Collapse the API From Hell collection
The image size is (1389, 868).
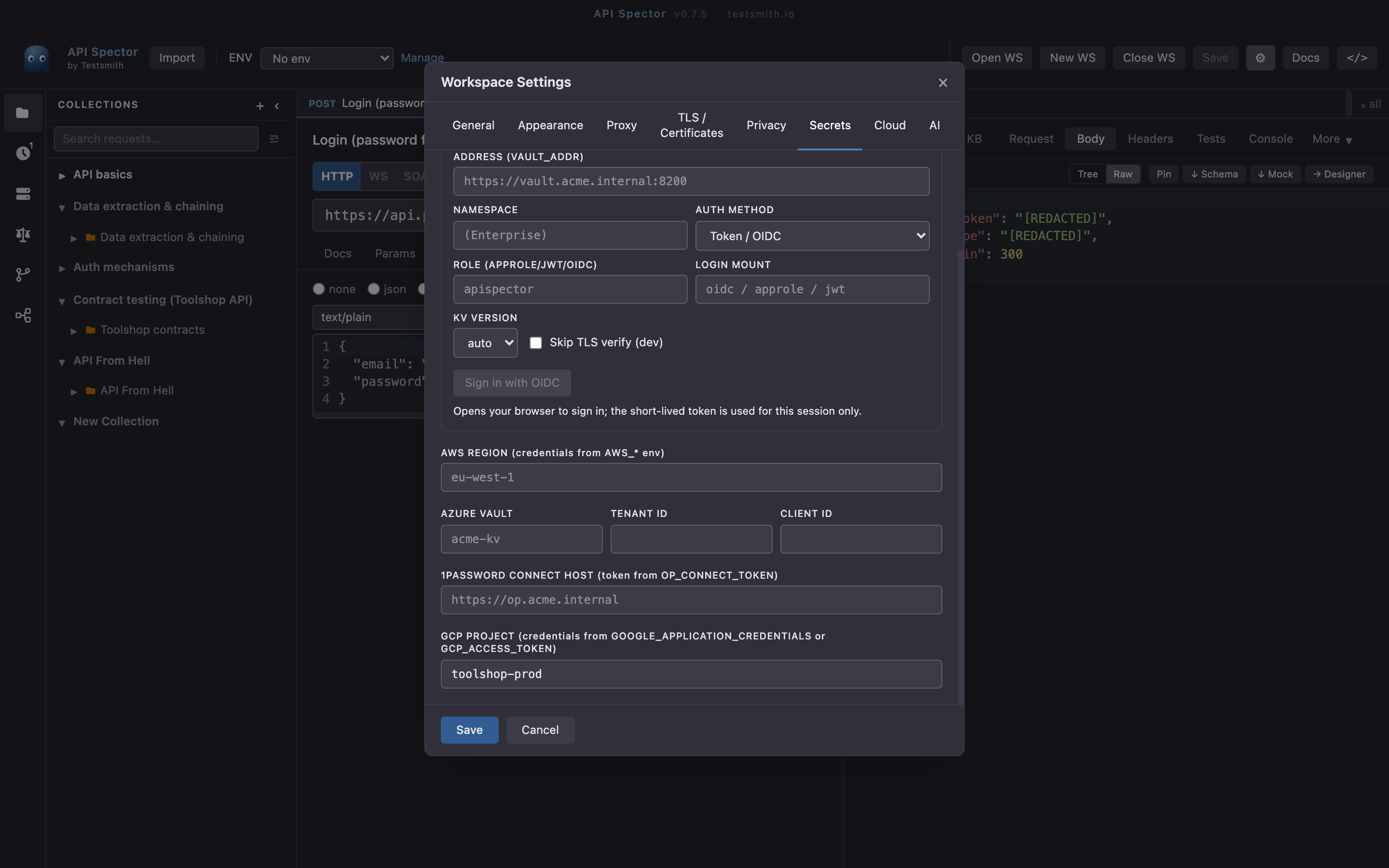(62, 362)
